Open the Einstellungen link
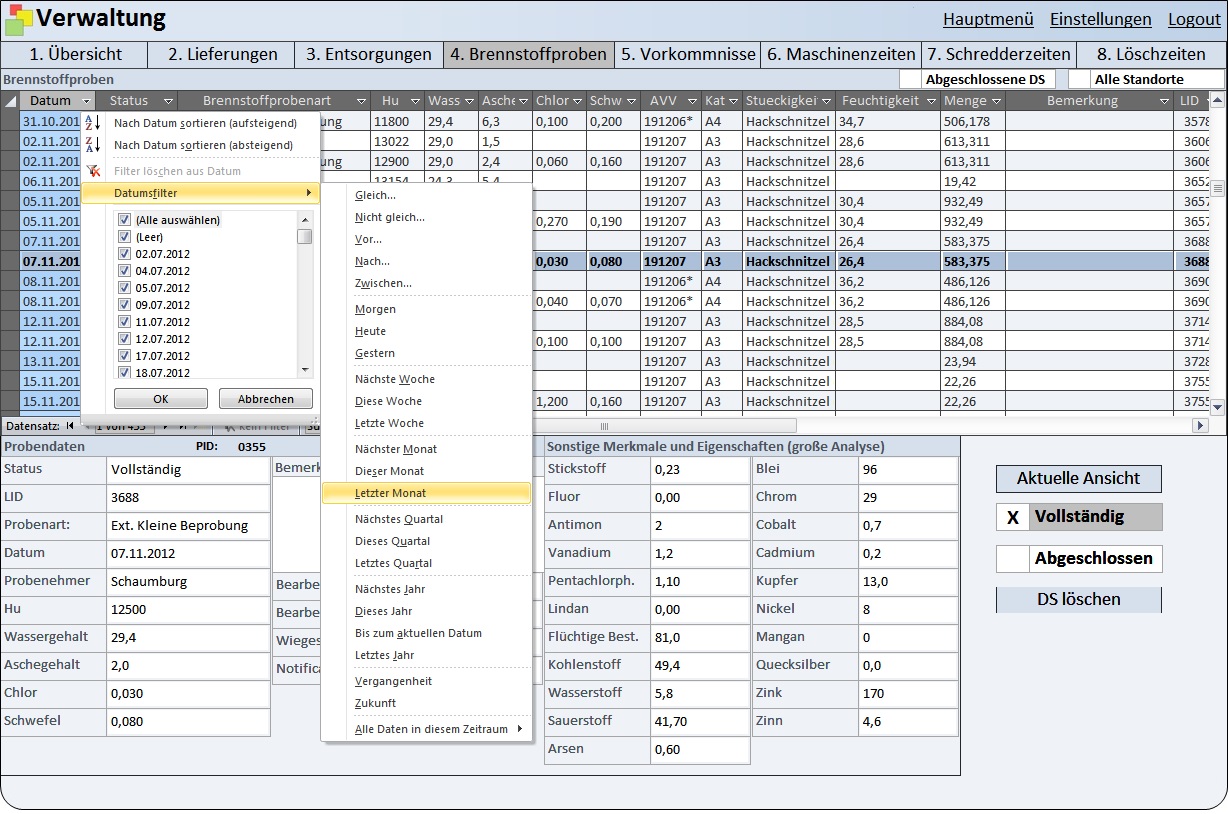Screen dimensions: 1229x814 [1100, 19]
